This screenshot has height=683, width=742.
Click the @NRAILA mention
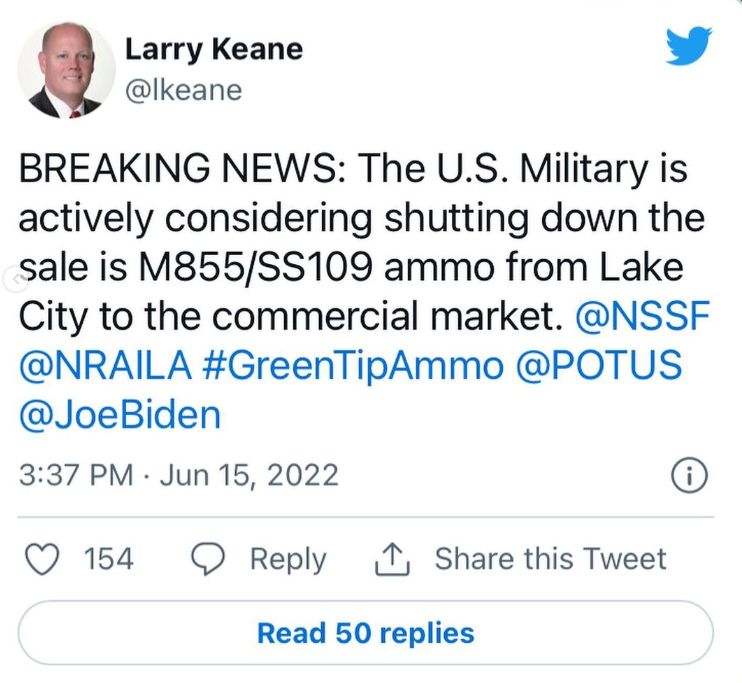105,365
